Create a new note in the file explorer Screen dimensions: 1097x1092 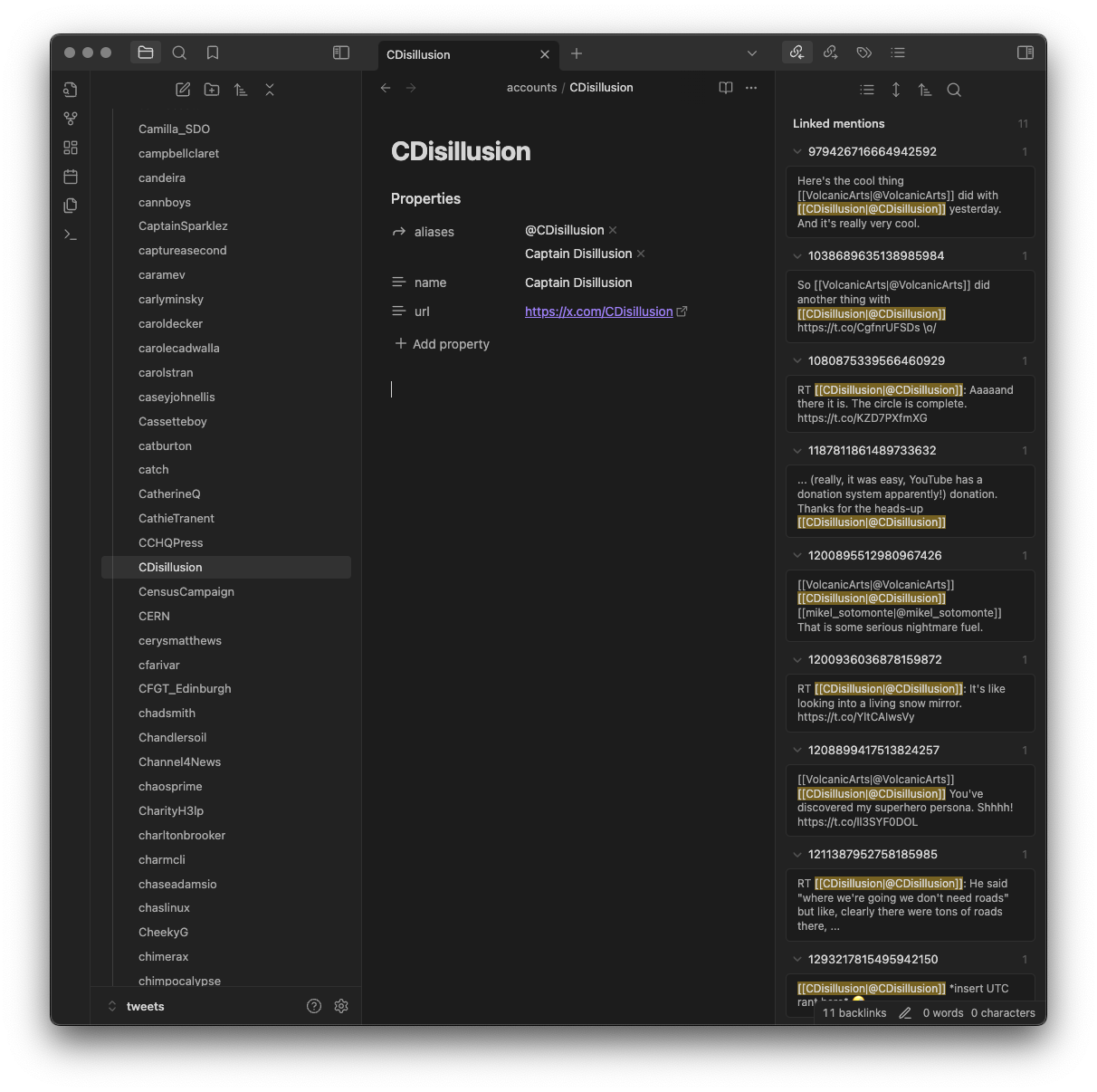tap(183, 90)
